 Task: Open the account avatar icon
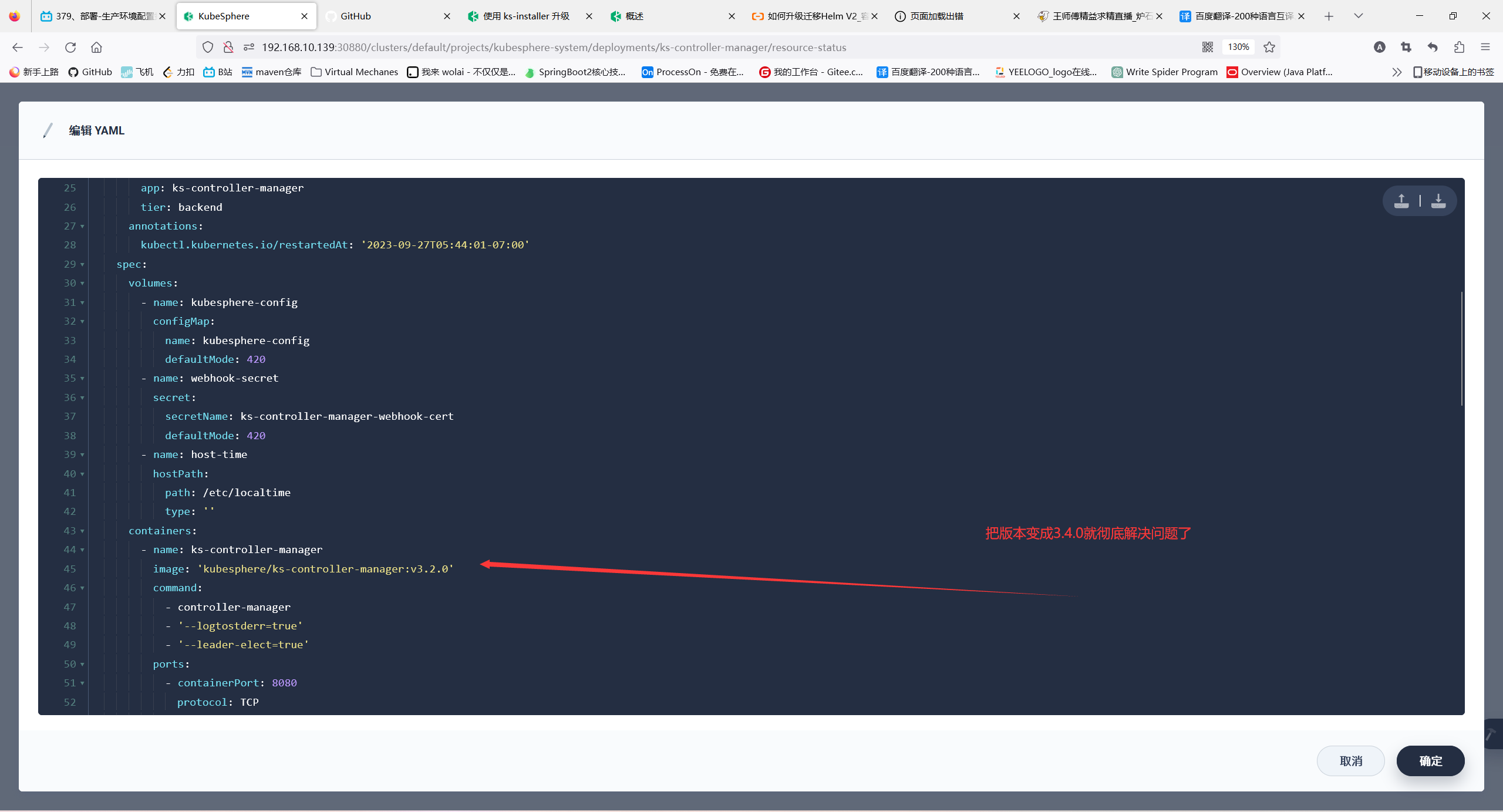tap(1380, 47)
